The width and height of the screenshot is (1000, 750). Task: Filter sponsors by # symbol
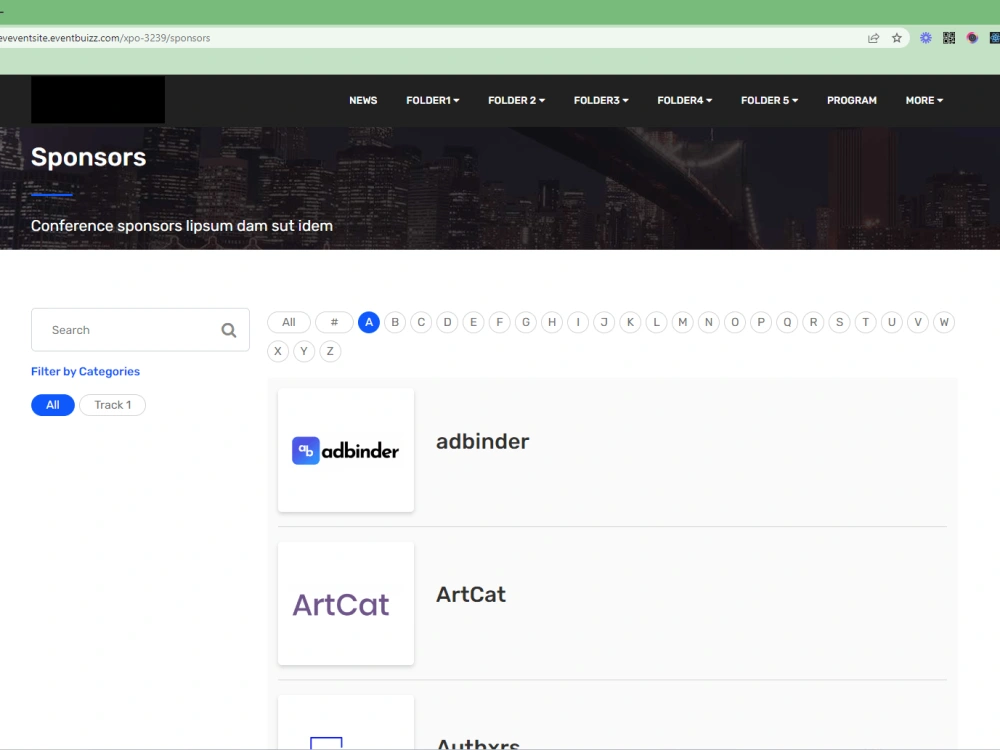[334, 322]
